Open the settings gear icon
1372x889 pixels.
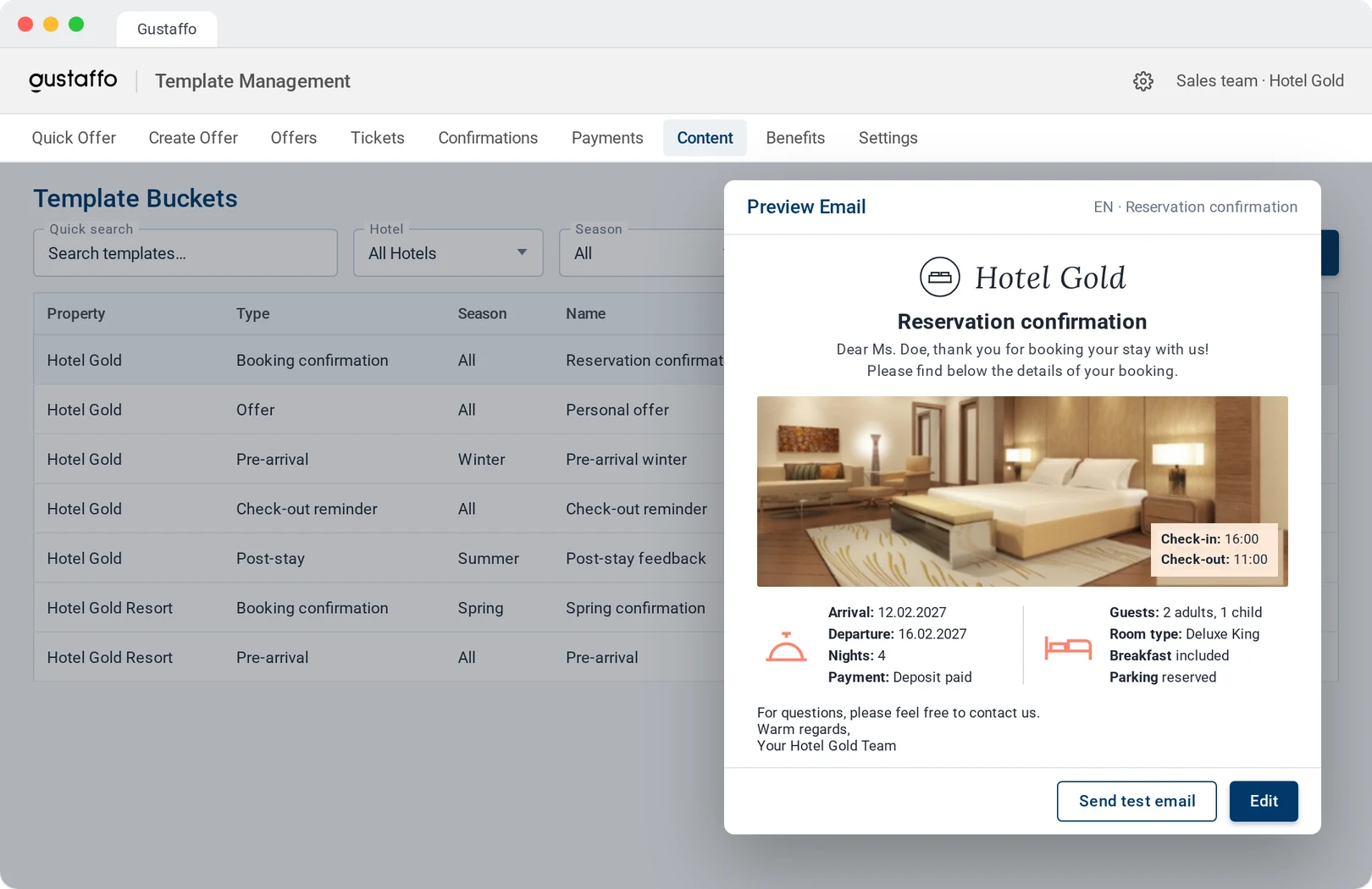click(1142, 81)
